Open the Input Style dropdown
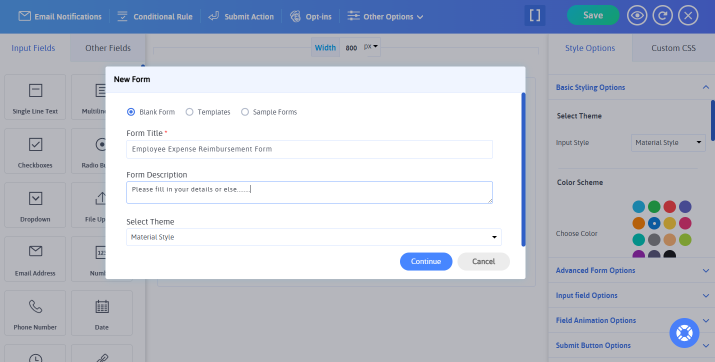Screen dimensions: 715x362 point(668,143)
